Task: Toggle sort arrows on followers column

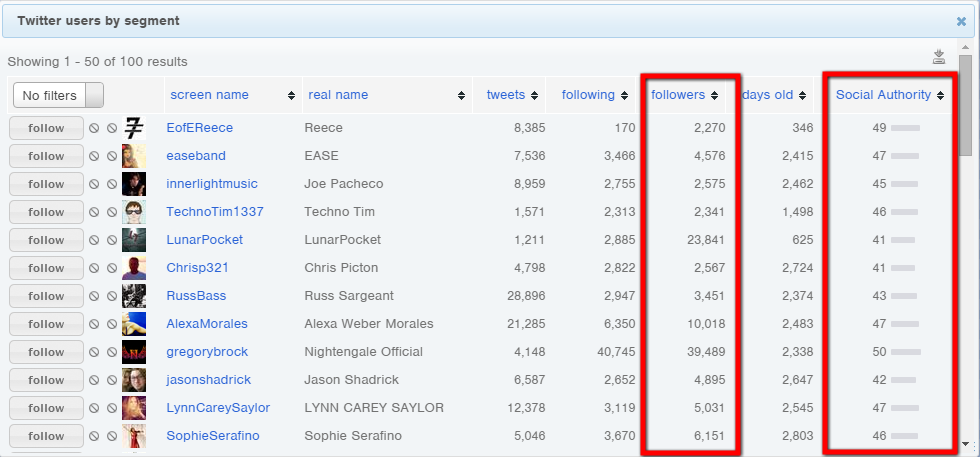Action: pyautogui.click(x=714, y=96)
